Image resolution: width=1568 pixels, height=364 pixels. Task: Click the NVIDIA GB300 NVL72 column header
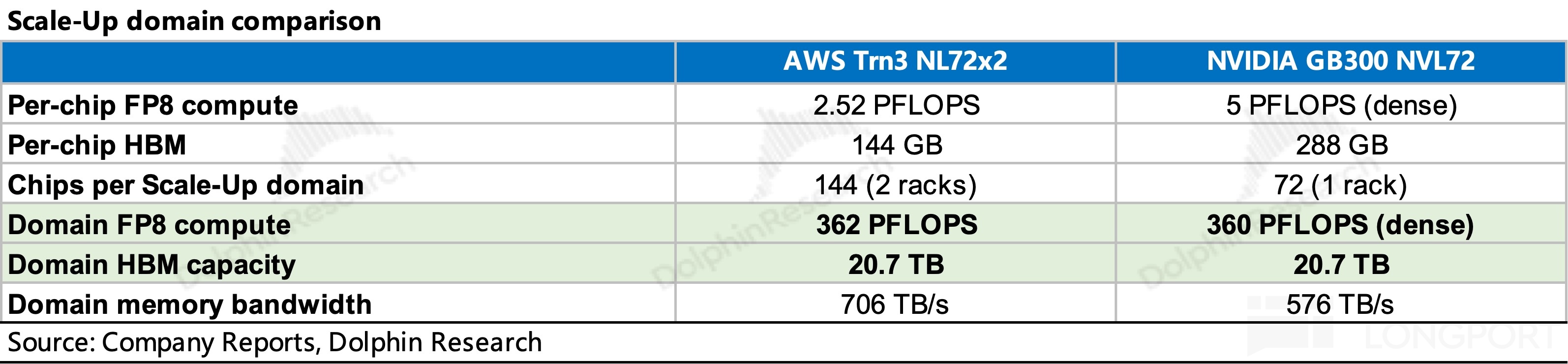click(1341, 61)
